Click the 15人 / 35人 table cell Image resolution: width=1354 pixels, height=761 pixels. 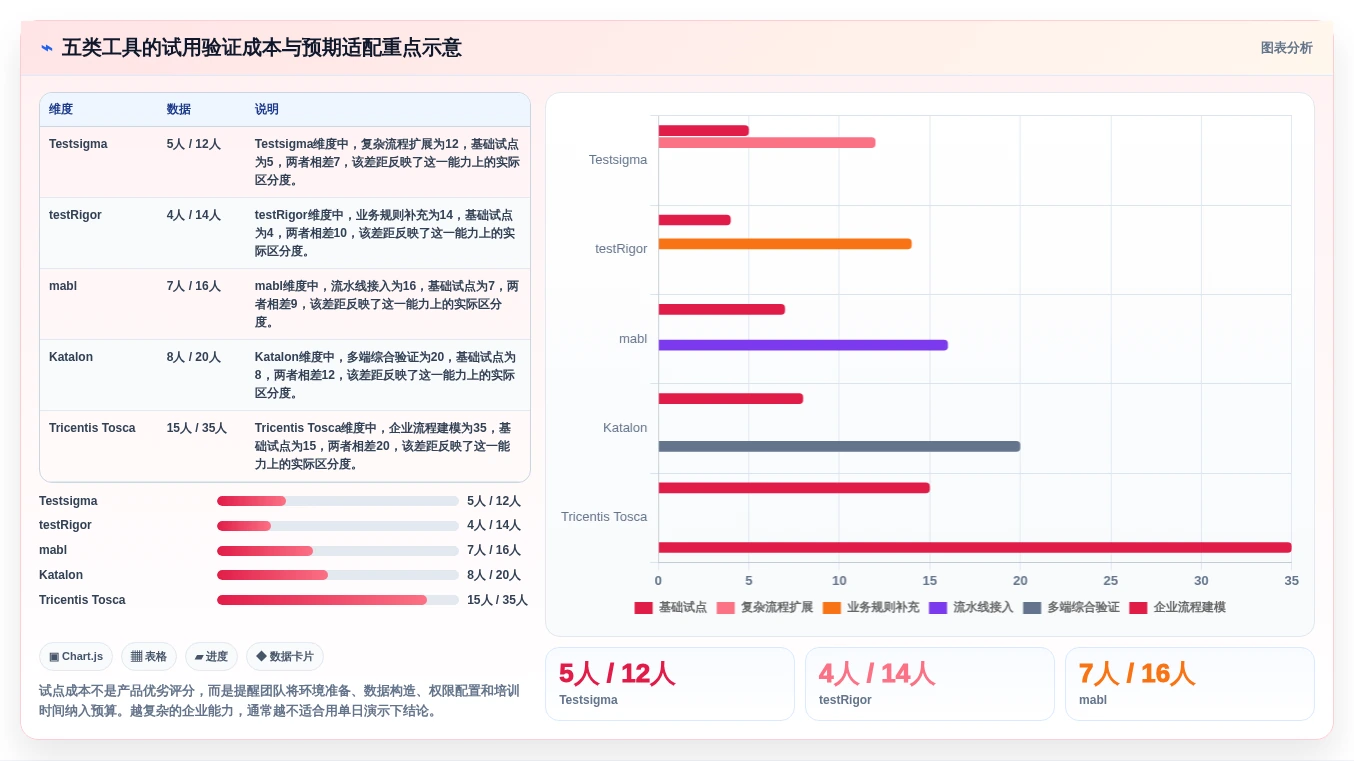197,428
